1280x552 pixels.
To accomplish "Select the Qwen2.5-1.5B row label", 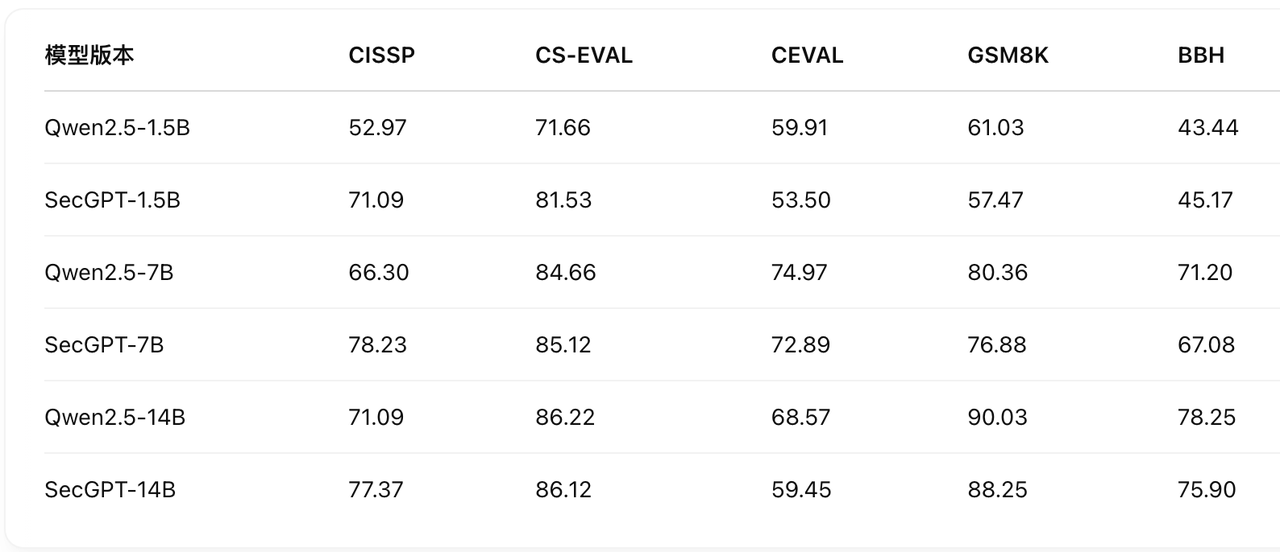I will 117,128.
